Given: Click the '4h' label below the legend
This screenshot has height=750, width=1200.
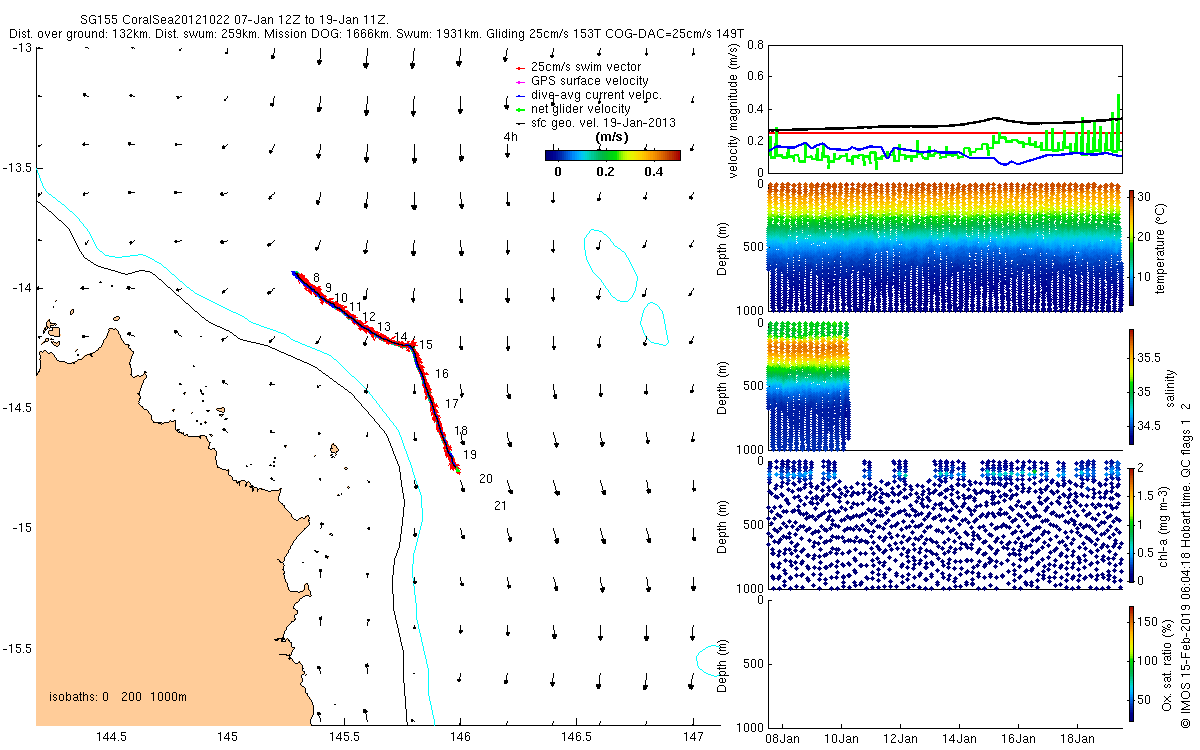Looking at the screenshot, I should pos(510,137).
